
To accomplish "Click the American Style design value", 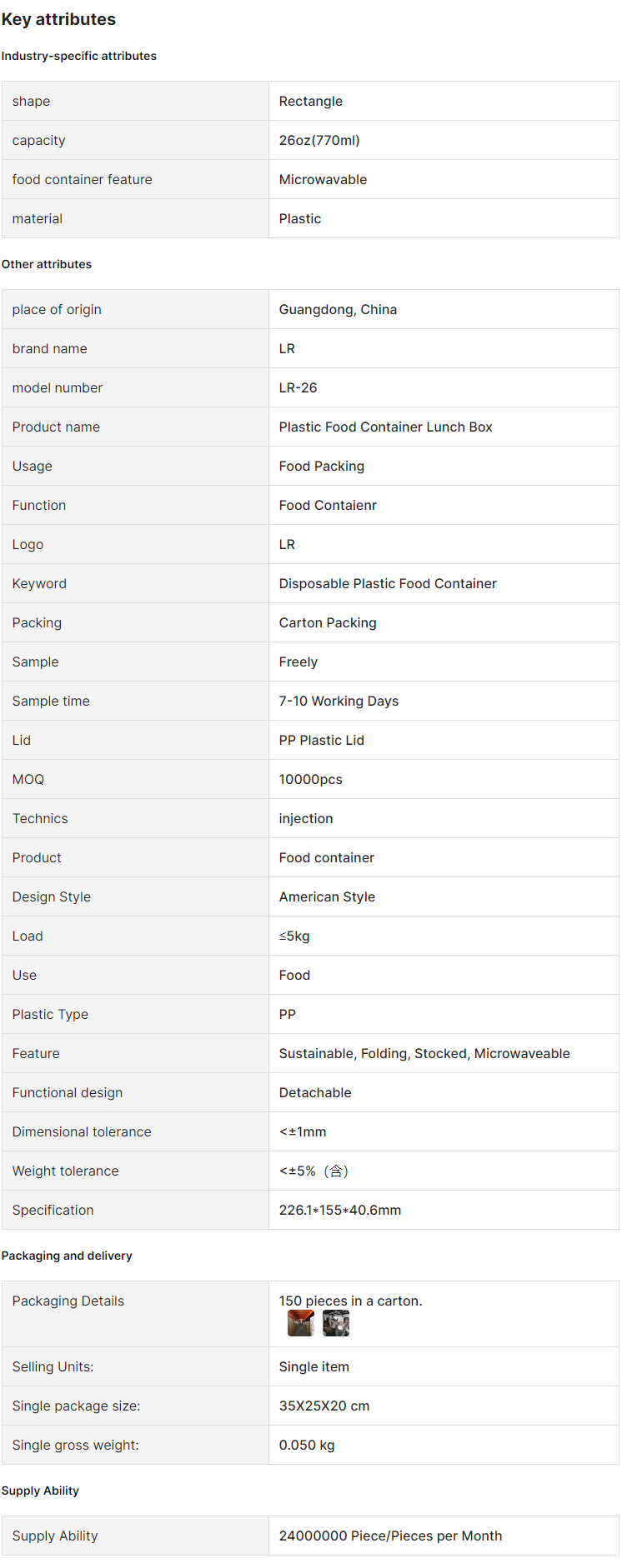I will [x=327, y=896].
